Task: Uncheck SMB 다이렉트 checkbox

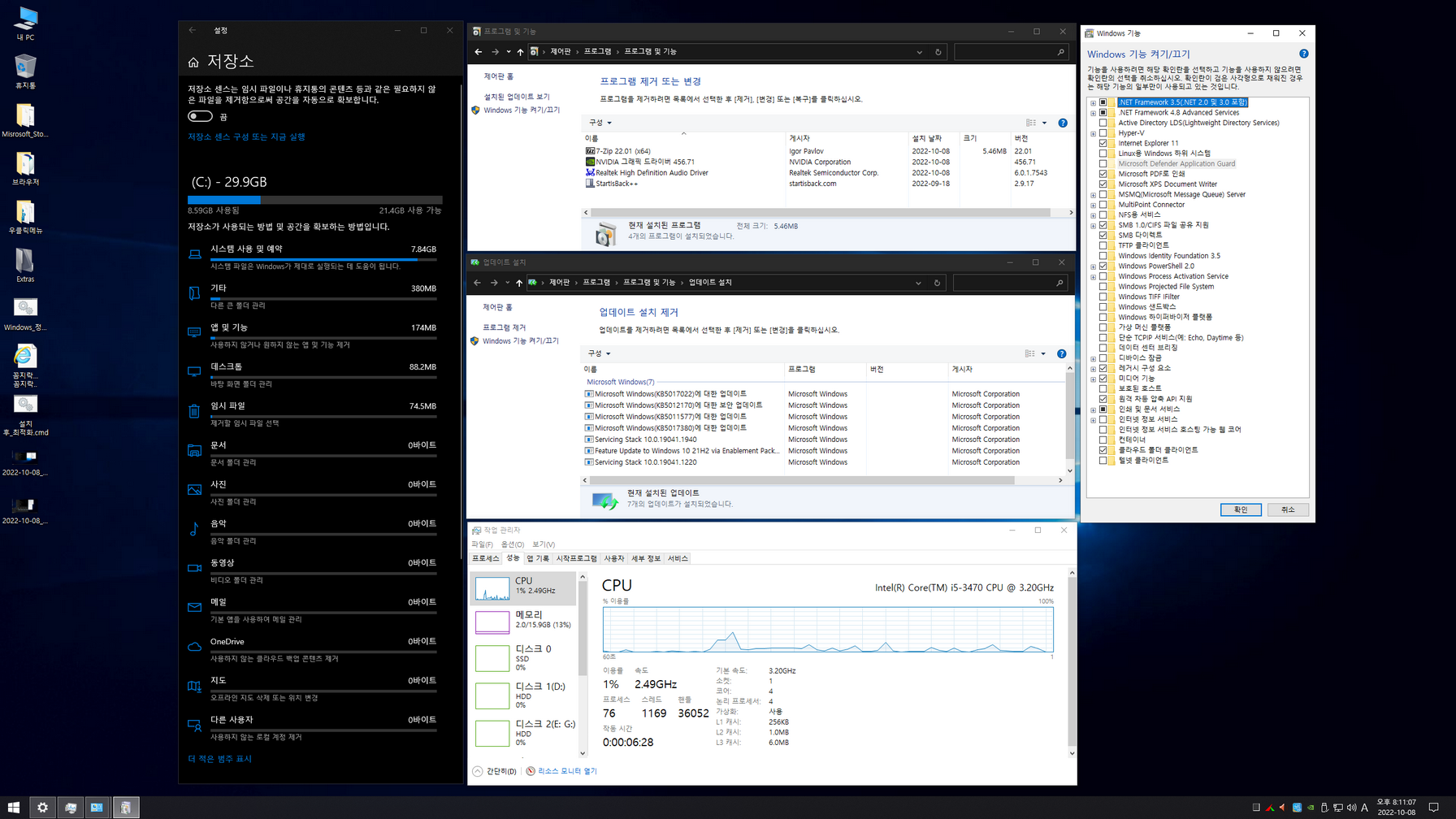Action: pyautogui.click(x=1103, y=235)
